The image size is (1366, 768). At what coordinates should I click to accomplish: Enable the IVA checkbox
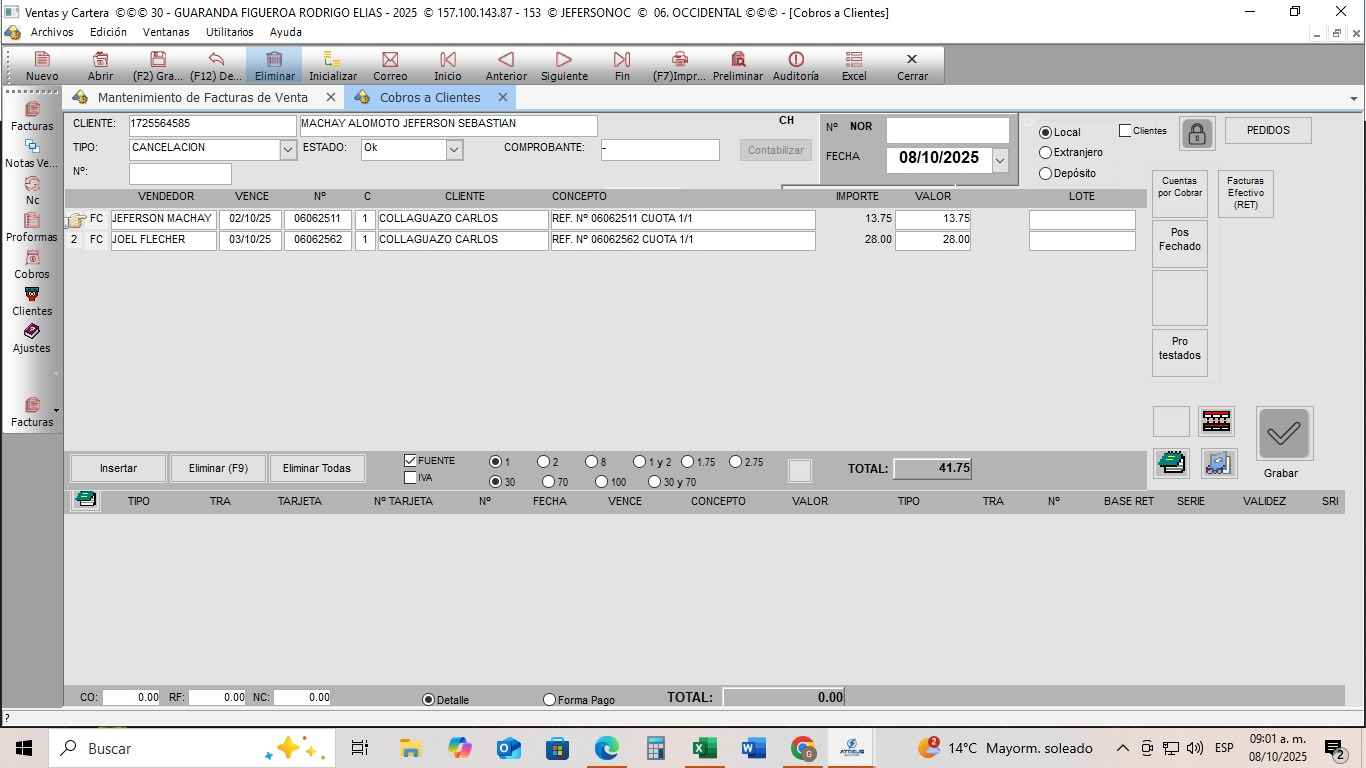pyautogui.click(x=410, y=478)
